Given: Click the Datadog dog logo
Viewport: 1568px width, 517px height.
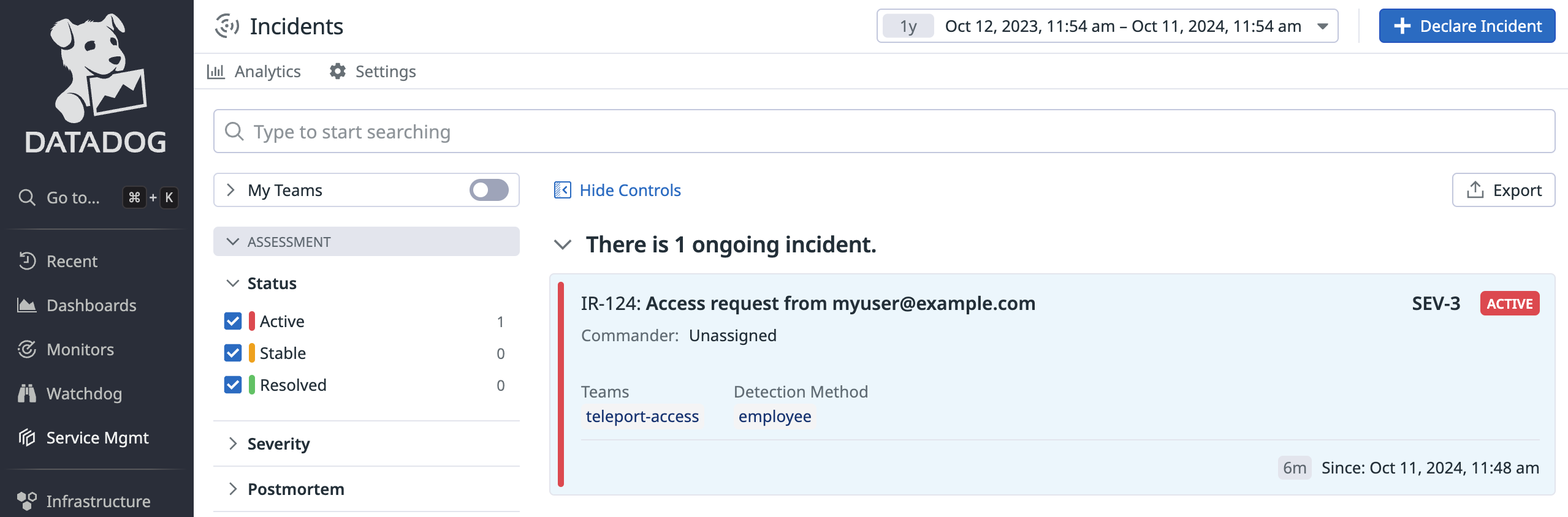Looking at the screenshot, I should (97, 69).
